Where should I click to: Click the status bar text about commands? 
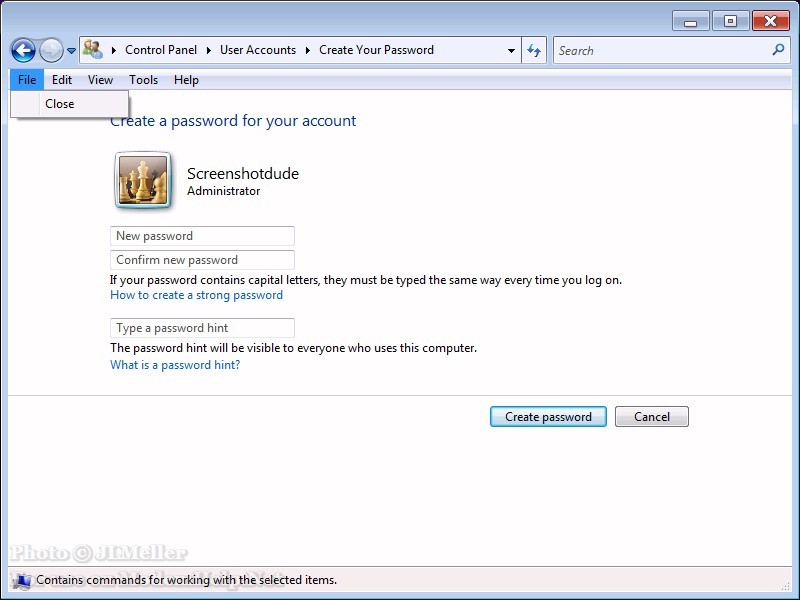tap(186, 580)
